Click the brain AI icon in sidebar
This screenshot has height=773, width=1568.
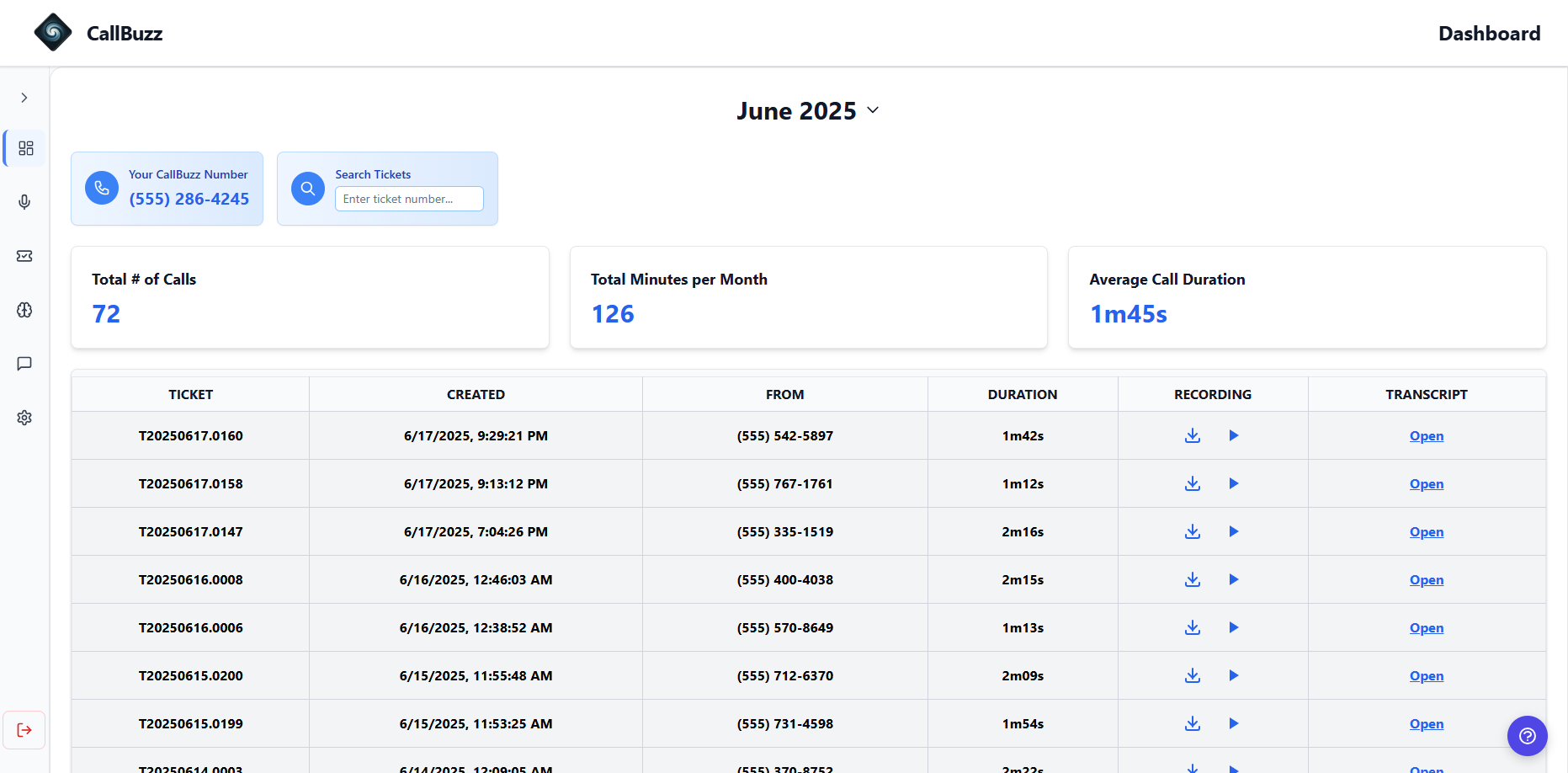tap(24, 310)
